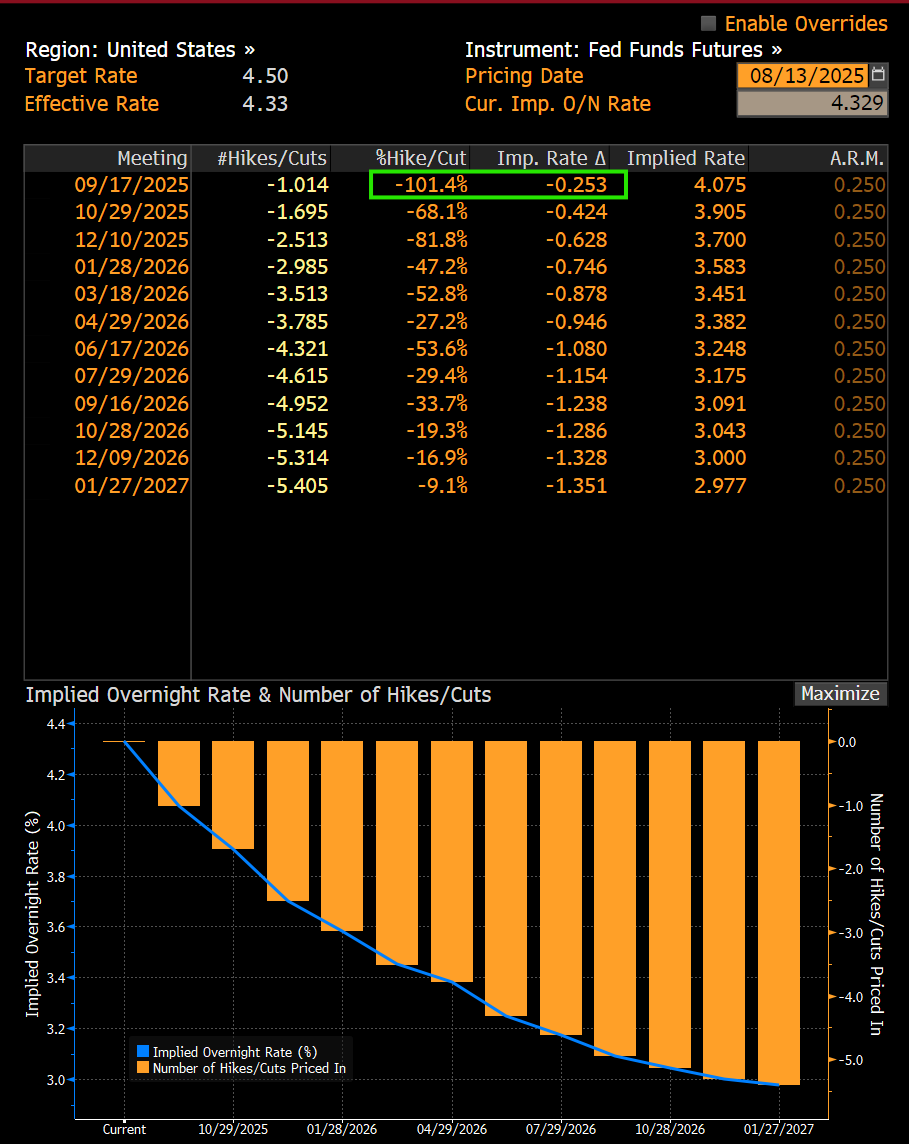Select the 09/16/2026 meeting date
Screen dimensions: 909x1144
coord(131,403)
